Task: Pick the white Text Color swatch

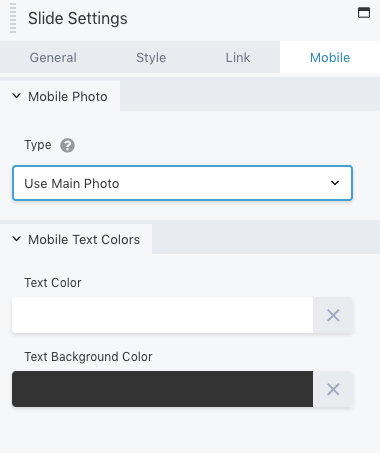Action: pyautogui.click(x=162, y=315)
